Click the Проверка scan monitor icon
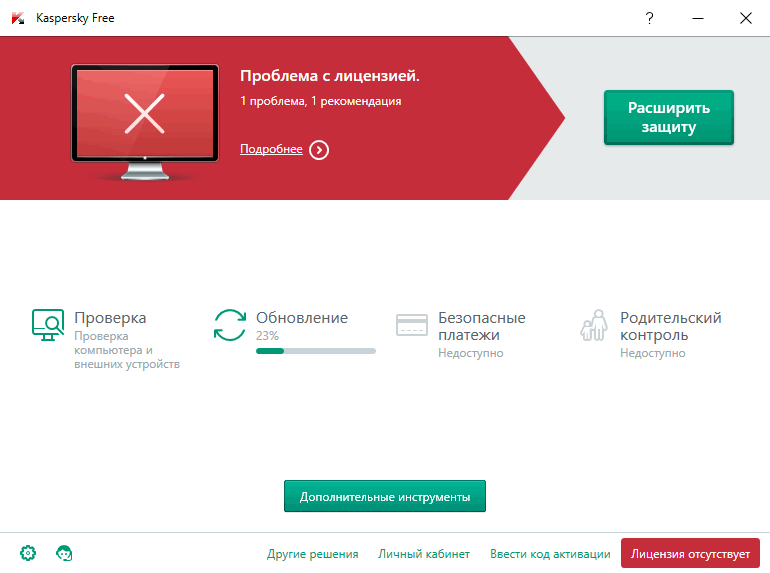 [x=48, y=325]
